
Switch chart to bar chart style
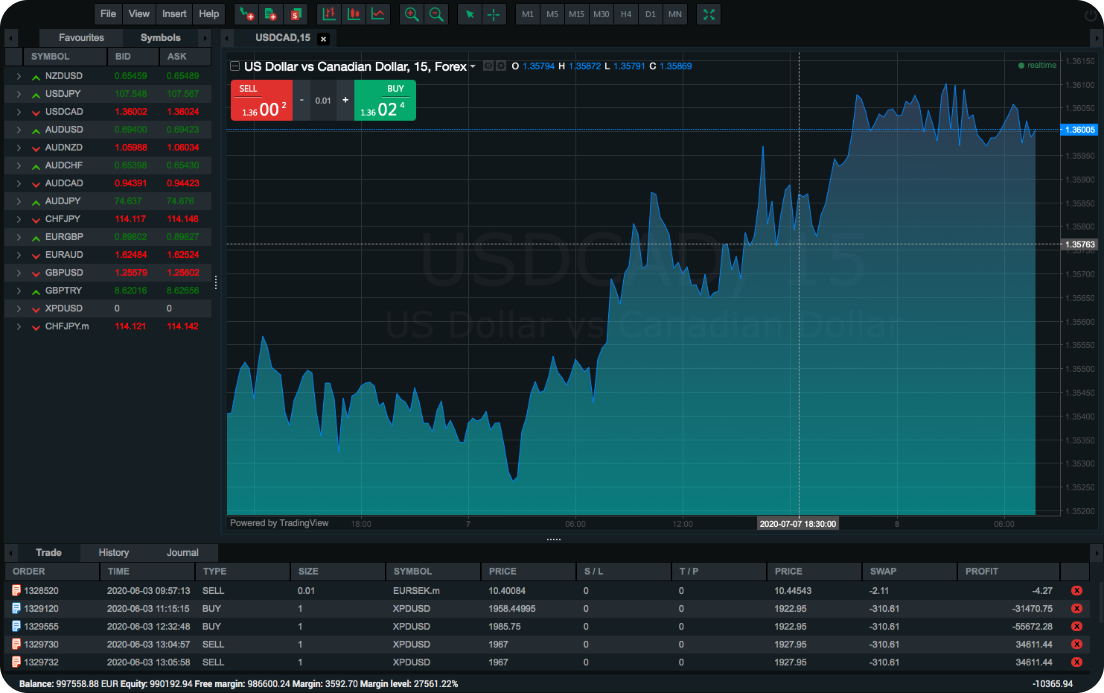coord(329,14)
